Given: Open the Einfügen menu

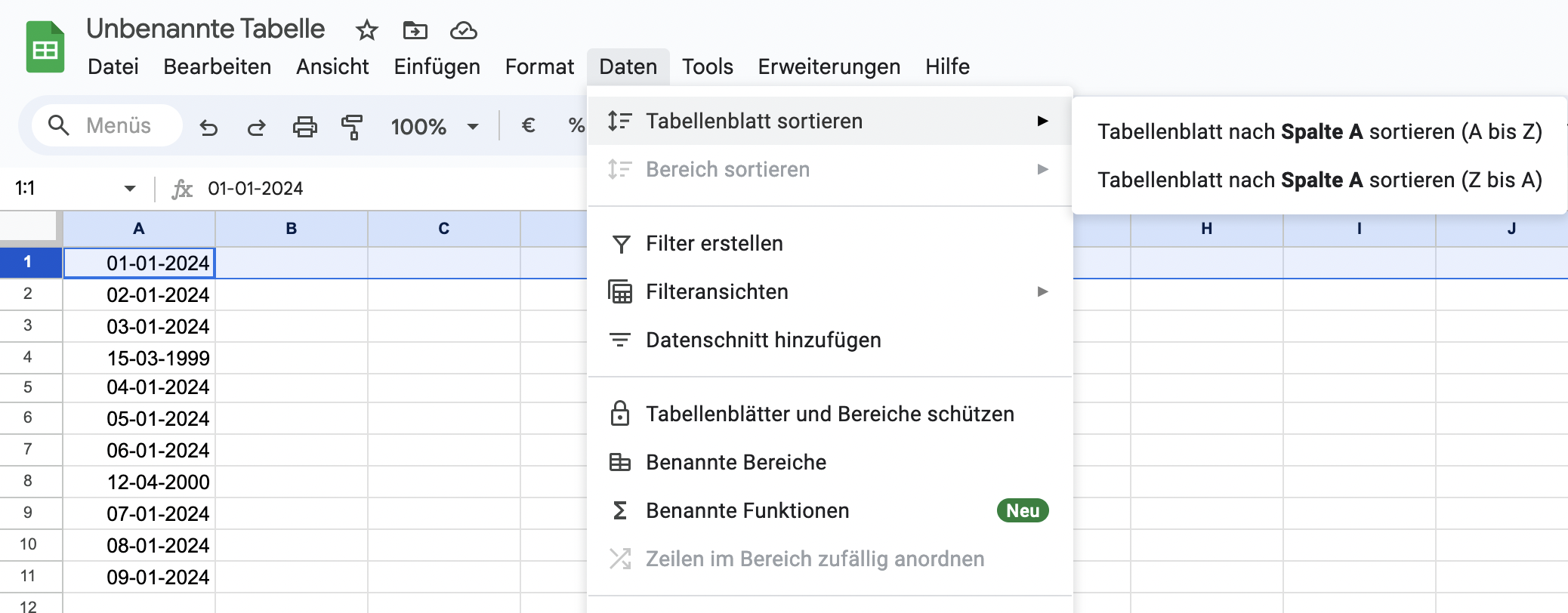Looking at the screenshot, I should tap(437, 66).
